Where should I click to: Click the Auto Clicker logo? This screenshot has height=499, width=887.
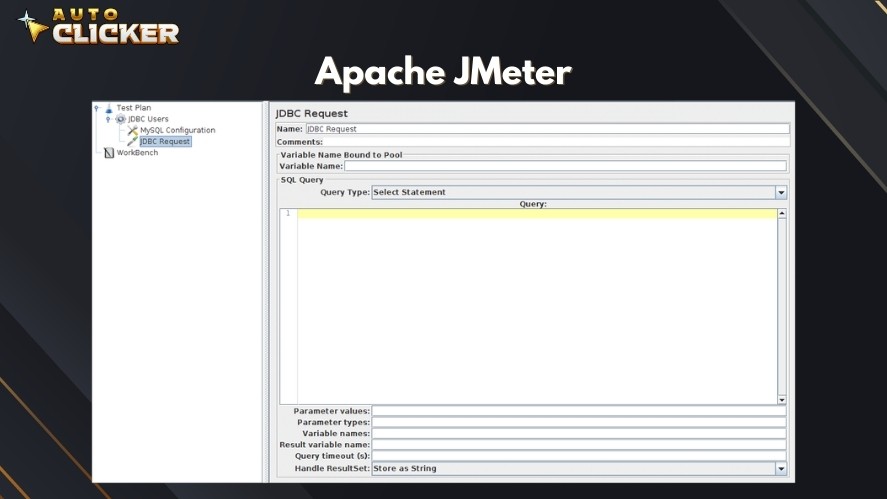(x=98, y=26)
